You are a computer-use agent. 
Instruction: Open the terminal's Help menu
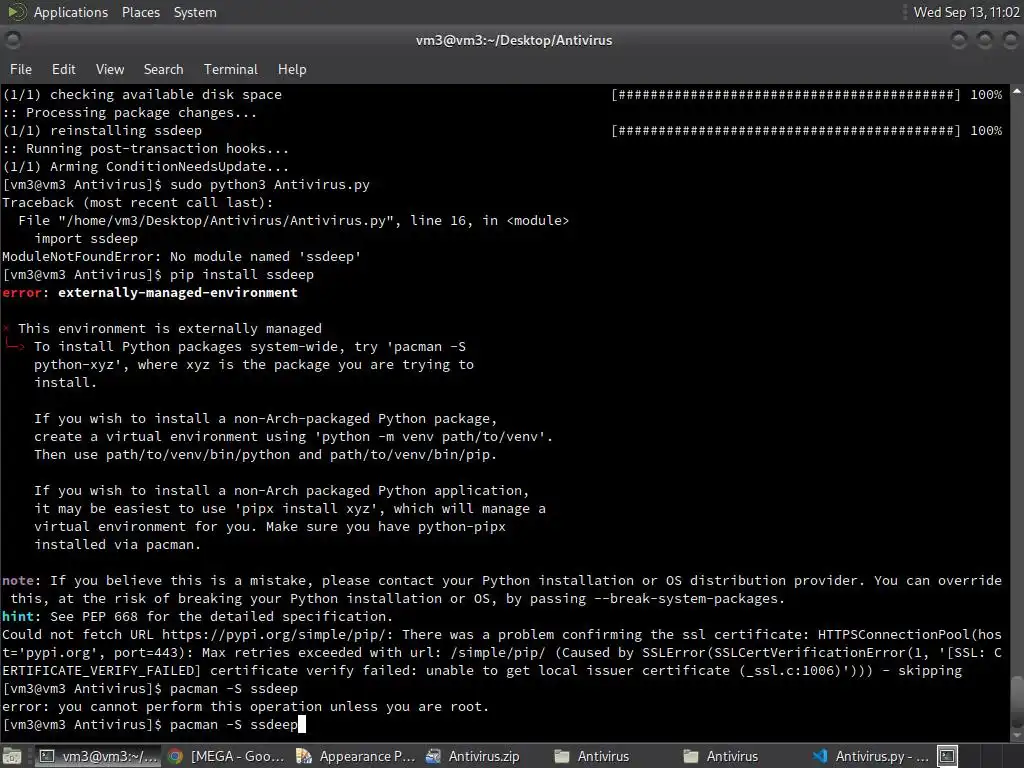292,69
